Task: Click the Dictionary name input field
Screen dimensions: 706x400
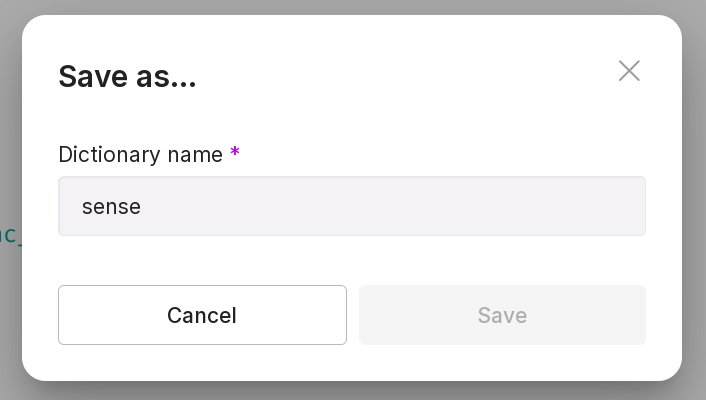Action: [x=351, y=207]
